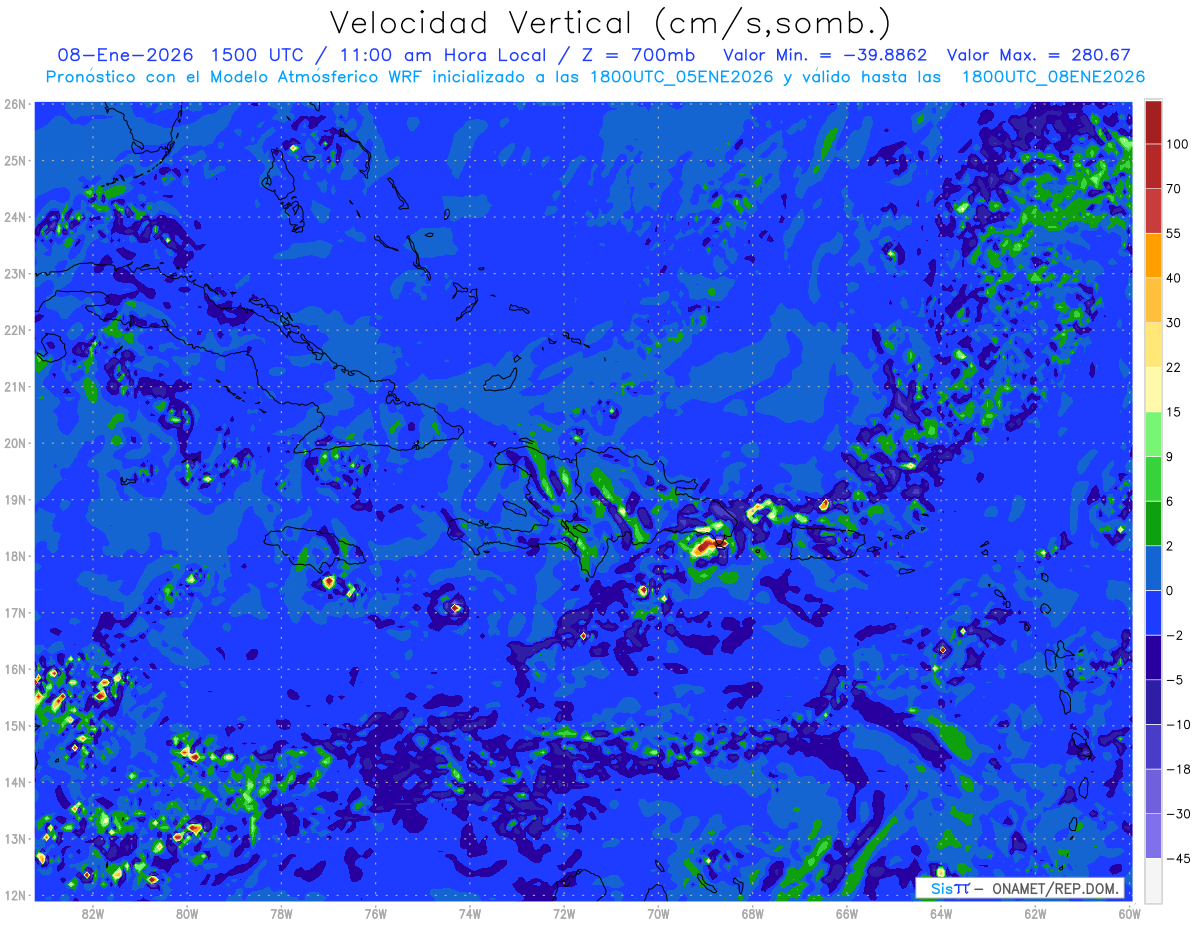Click the yellow swatch between 30 and 22
The image size is (1200, 927).
pos(1153,343)
